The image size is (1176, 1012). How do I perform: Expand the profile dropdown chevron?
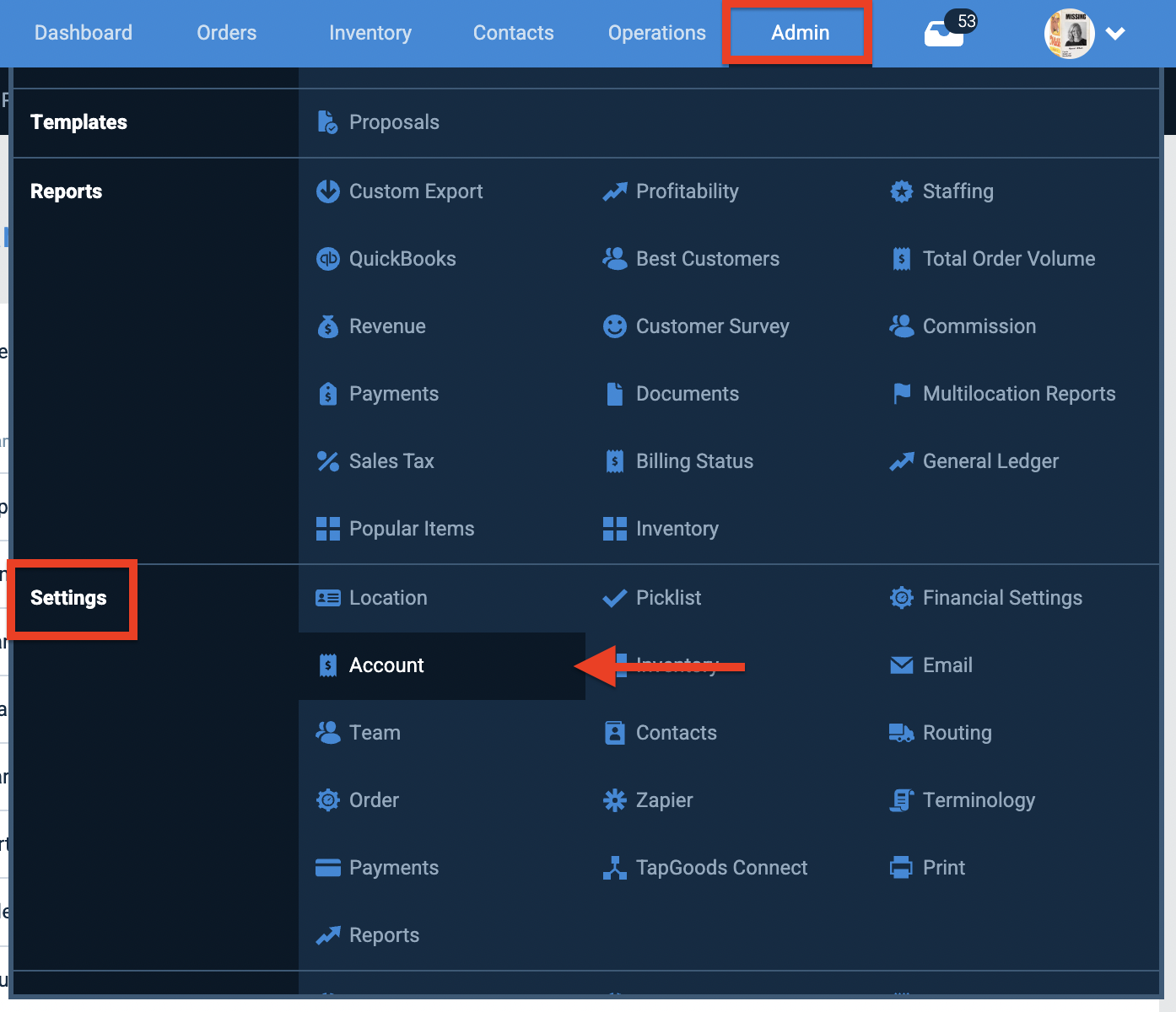(1115, 34)
